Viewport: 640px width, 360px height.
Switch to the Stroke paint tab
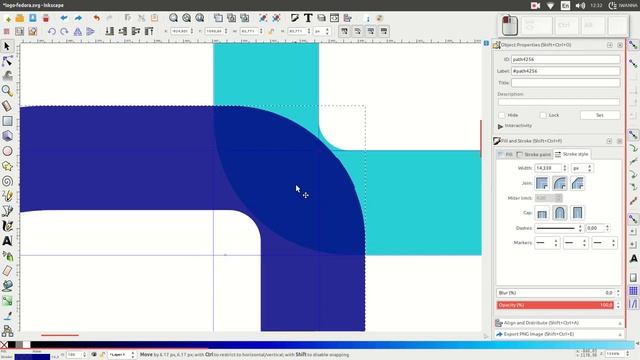(x=533, y=154)
